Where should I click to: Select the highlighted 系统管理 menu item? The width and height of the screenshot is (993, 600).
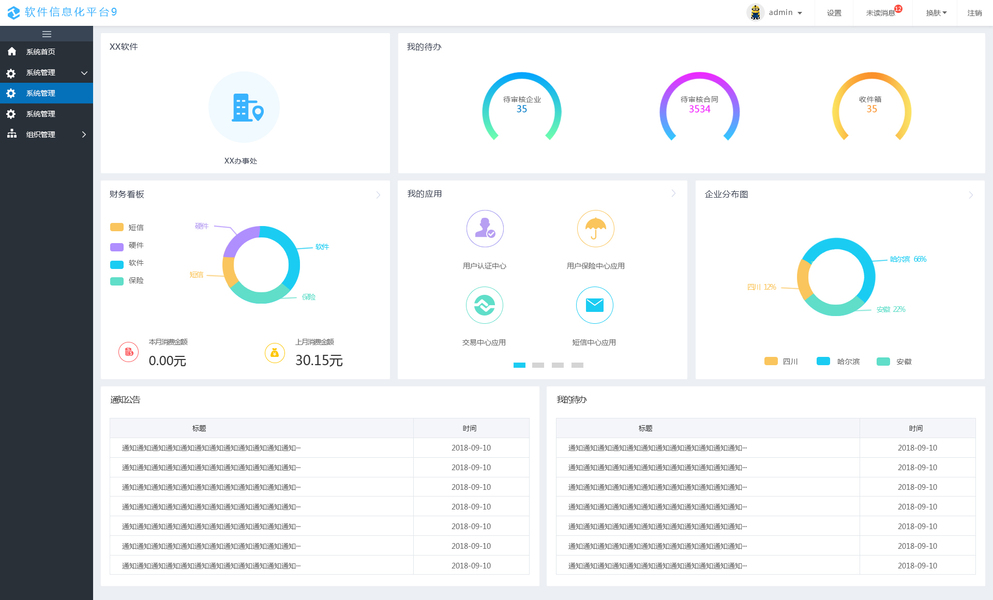coord(46,93)
